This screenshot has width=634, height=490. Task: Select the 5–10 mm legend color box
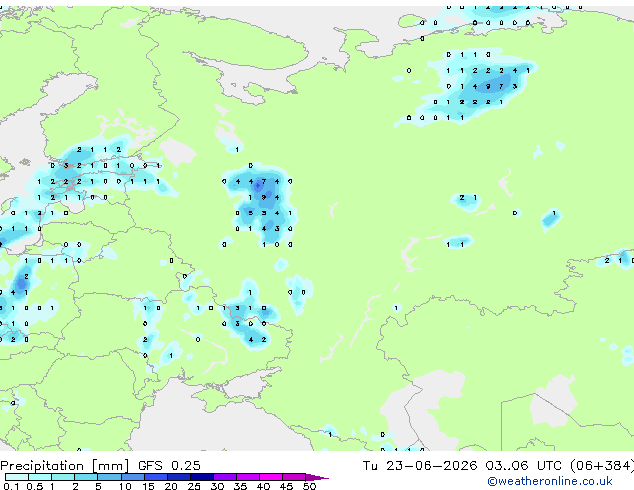coord(109,477)
